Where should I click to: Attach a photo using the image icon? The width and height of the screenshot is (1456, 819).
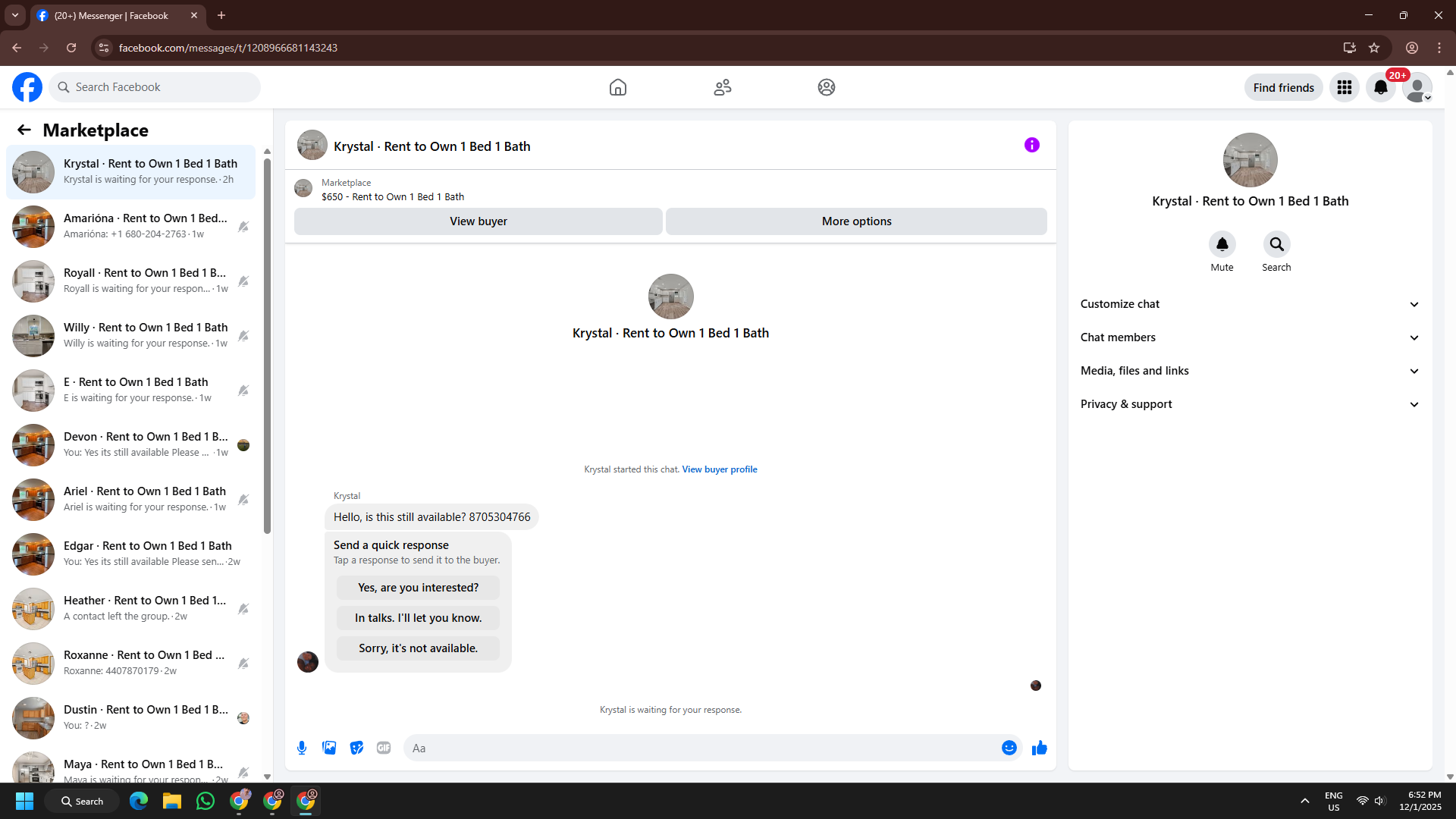coord(329,748)
